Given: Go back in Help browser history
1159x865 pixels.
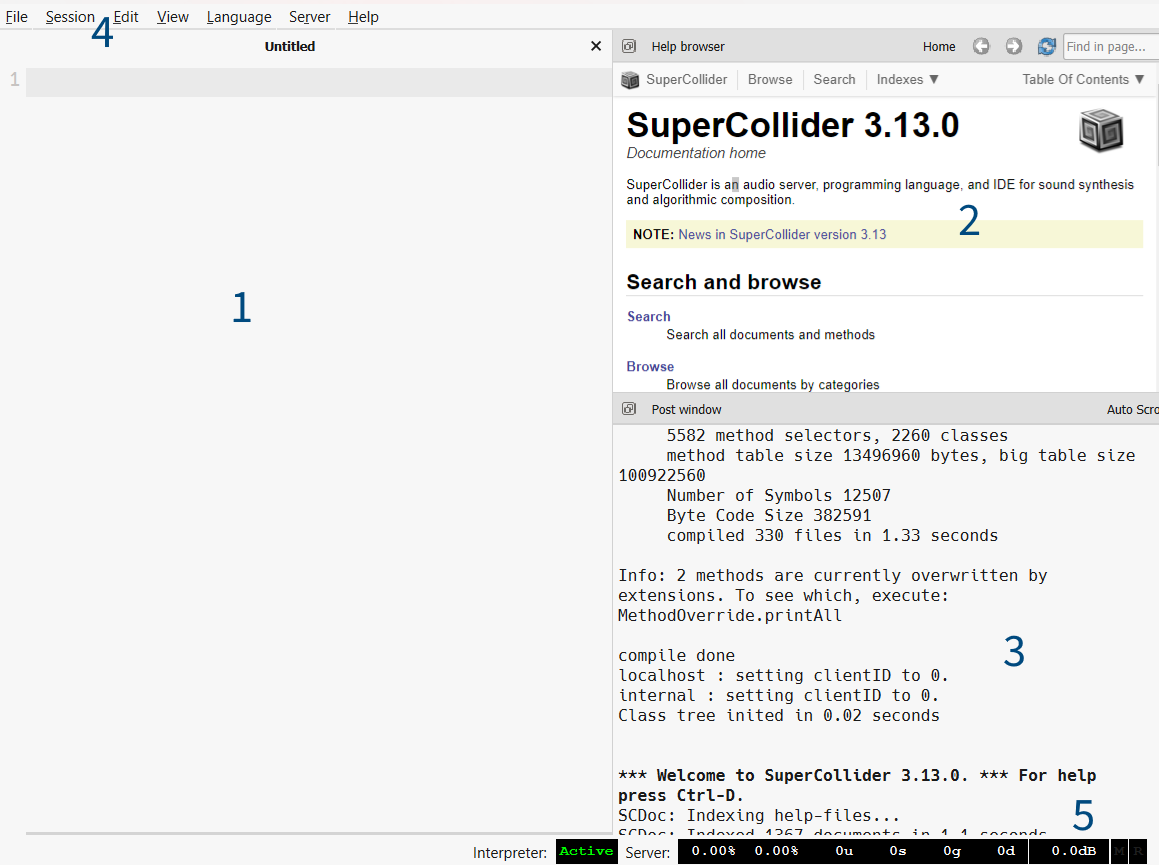Looking at the screenshot, I should pyautogui.click(x=981, y=47).
